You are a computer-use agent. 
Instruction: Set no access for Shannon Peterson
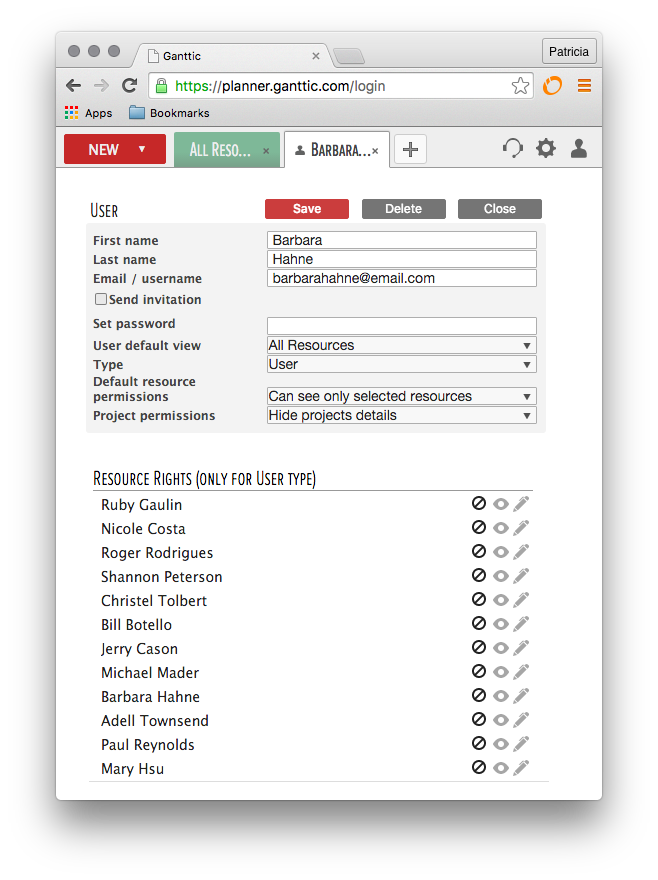478,575
